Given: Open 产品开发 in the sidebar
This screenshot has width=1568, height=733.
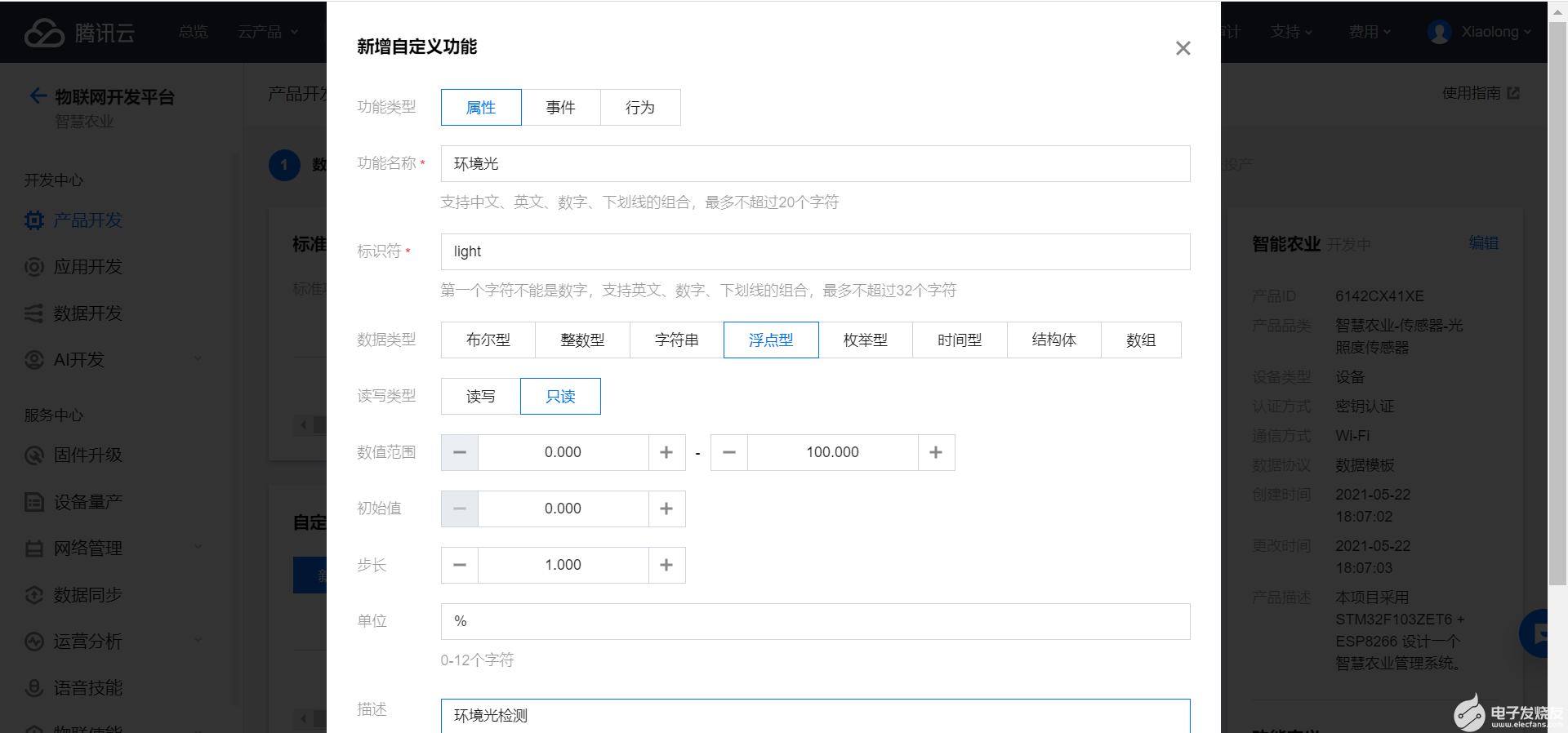Looking at the screenshot, I should coord(87,220).
